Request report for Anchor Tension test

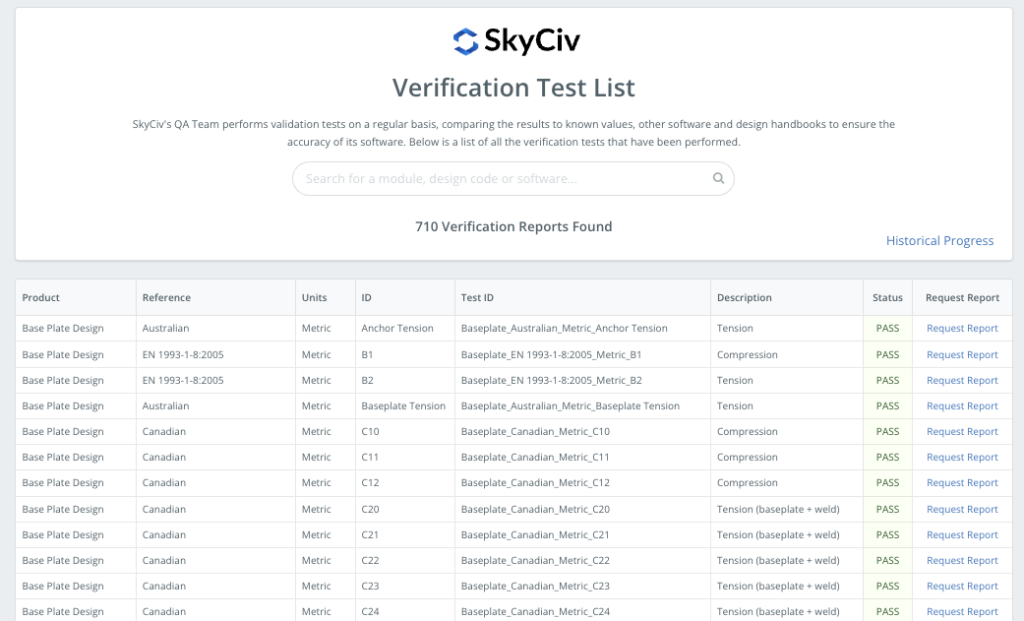coord(961,328)
